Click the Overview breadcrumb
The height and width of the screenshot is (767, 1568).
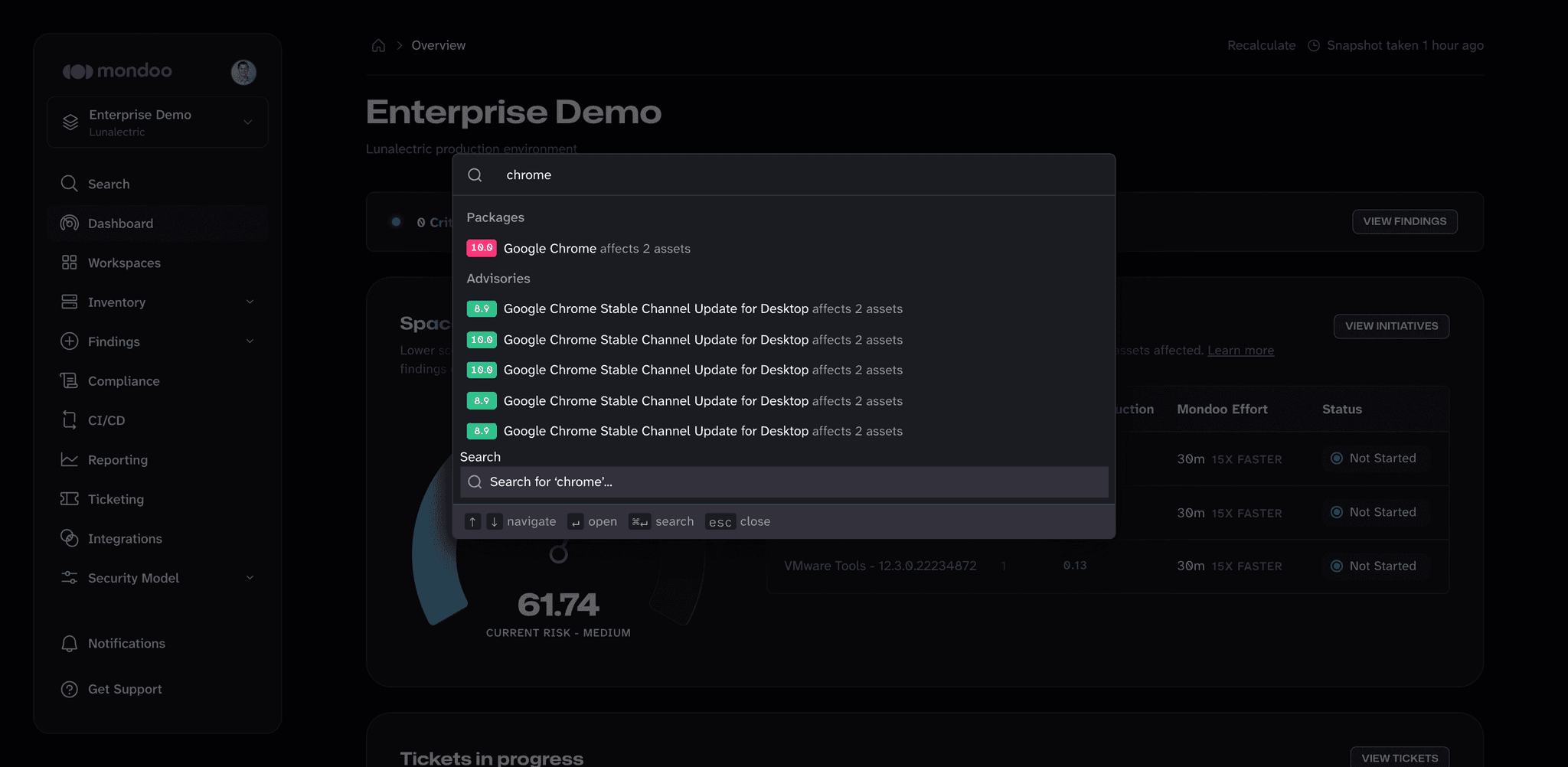point(438,45)
